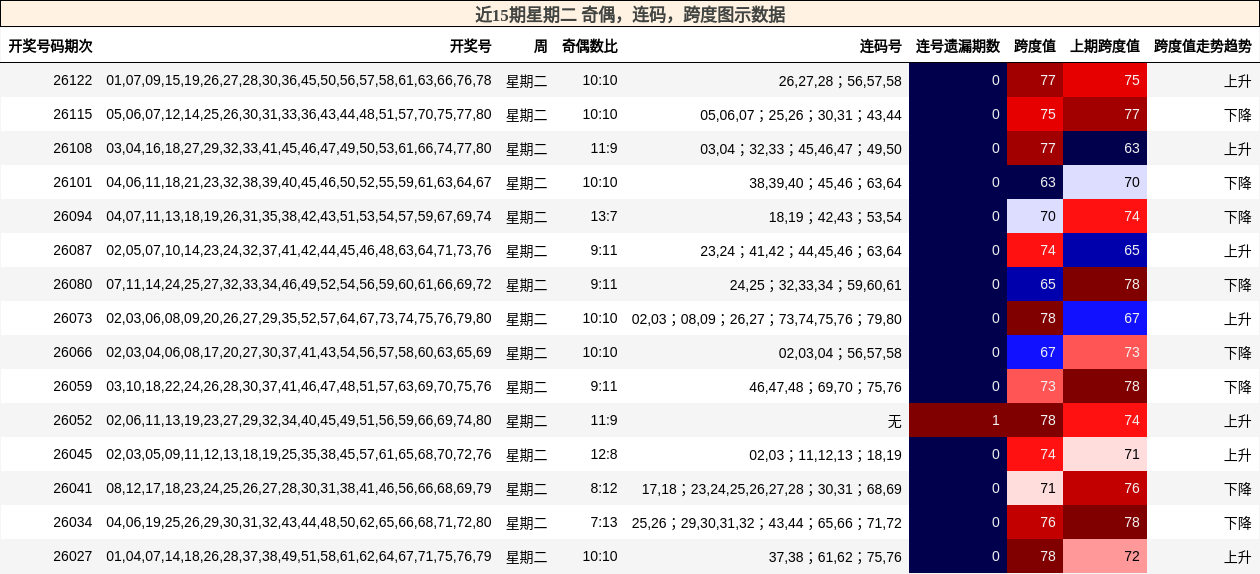Select period number 26101
The image size is (1260, 574).
click(x=72, y=182)
